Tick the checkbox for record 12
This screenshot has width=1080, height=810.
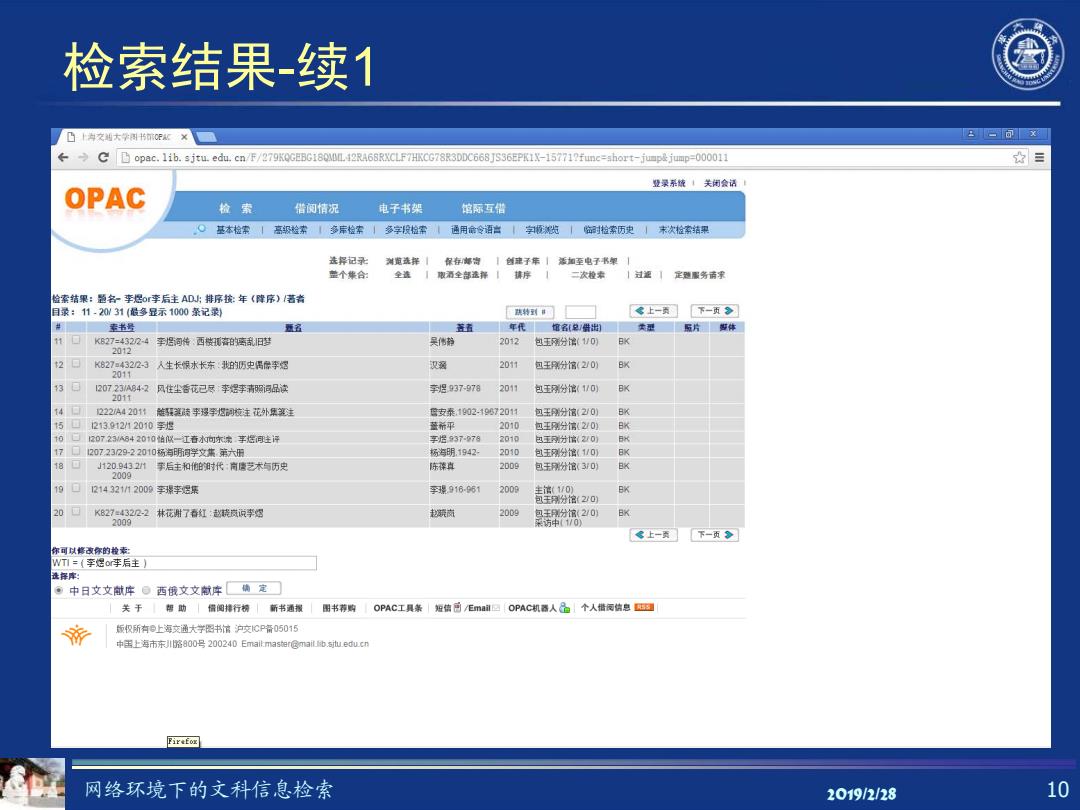[x=76, y=364]
